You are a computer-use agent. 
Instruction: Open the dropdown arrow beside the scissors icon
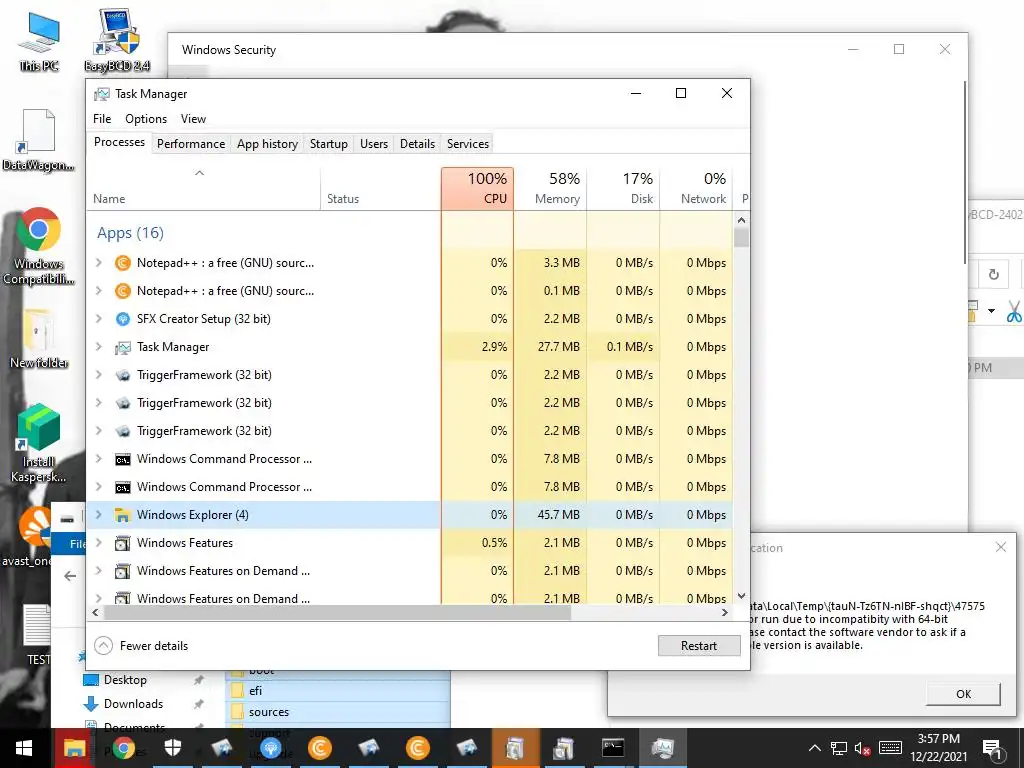pos(991,311)
